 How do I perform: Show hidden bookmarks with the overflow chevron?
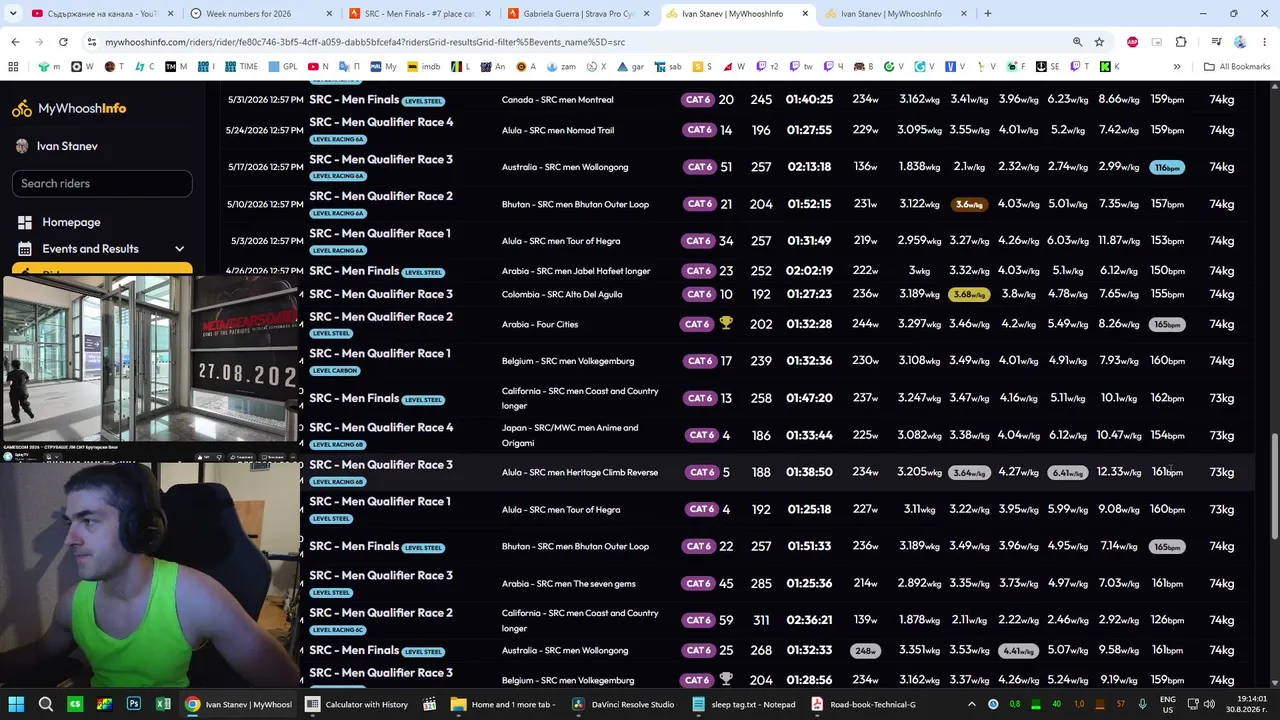(x=1177, y=67)
